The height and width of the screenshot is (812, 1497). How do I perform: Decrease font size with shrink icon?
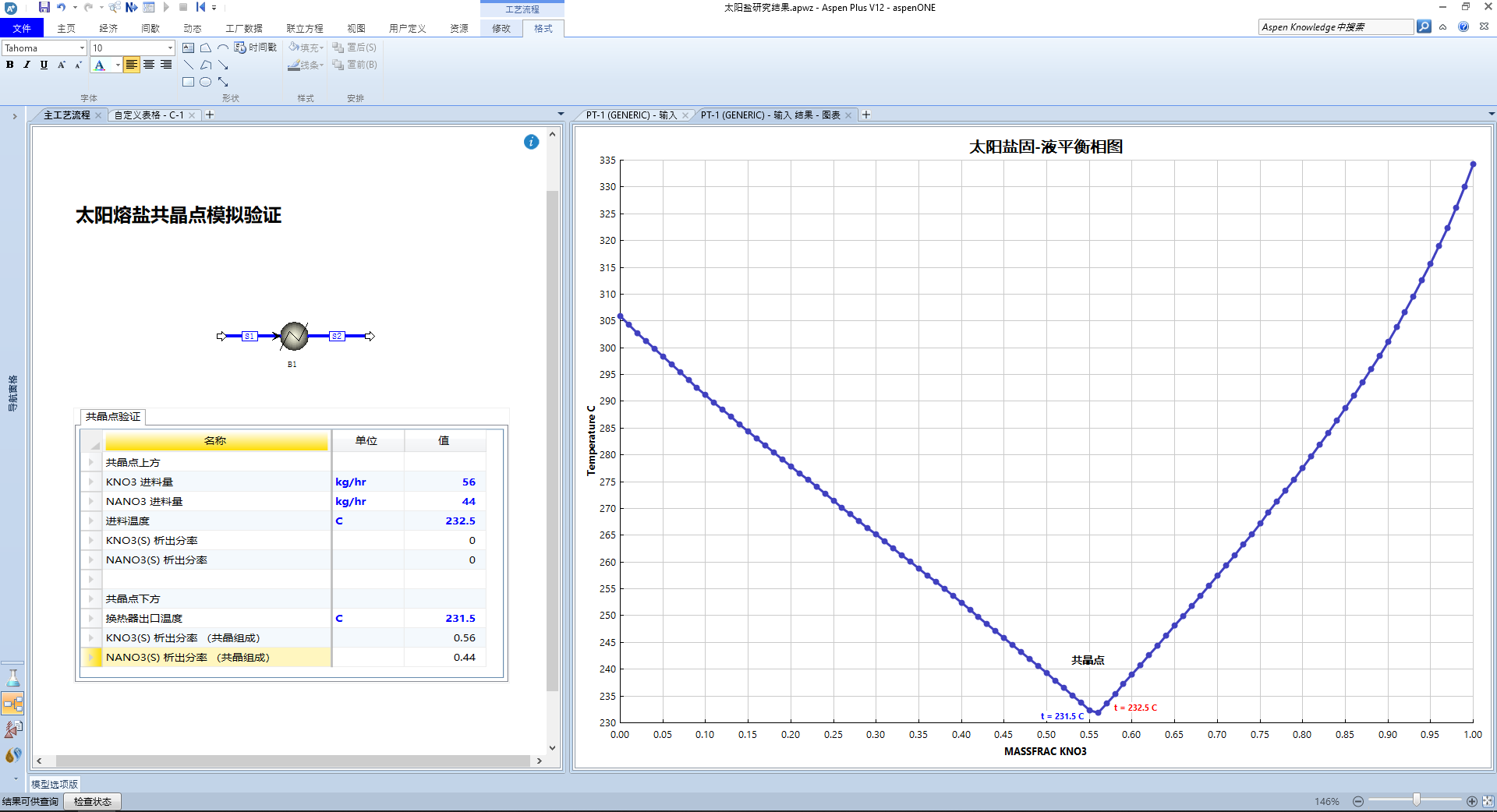(79, 65)
